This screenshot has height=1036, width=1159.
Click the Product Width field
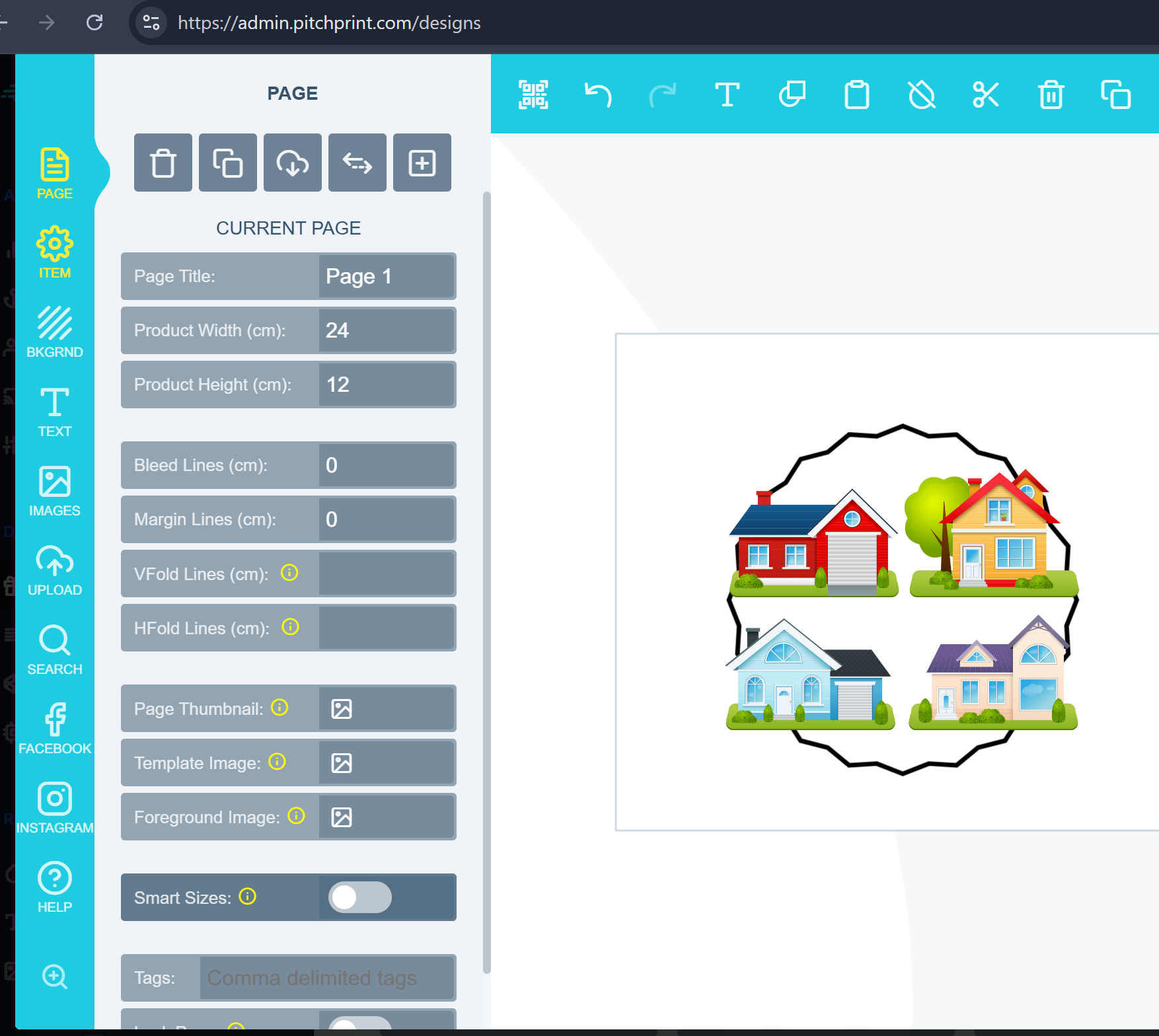click(387, 330)
